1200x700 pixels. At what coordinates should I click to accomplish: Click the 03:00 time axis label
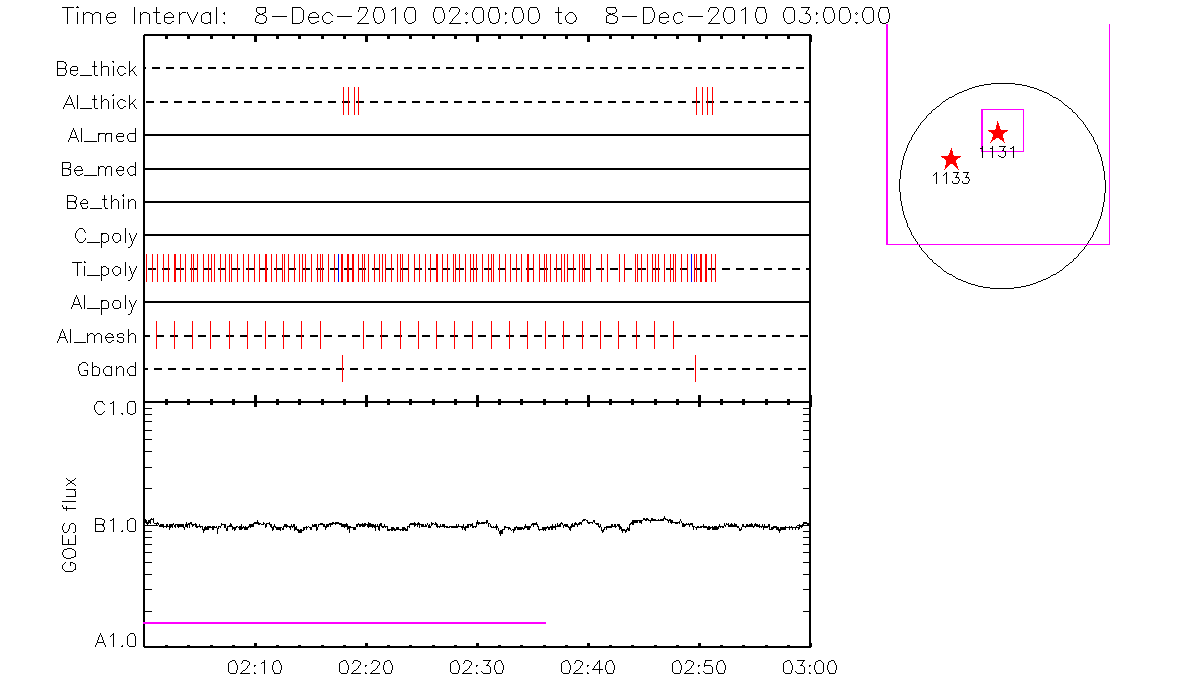(809, 666)
